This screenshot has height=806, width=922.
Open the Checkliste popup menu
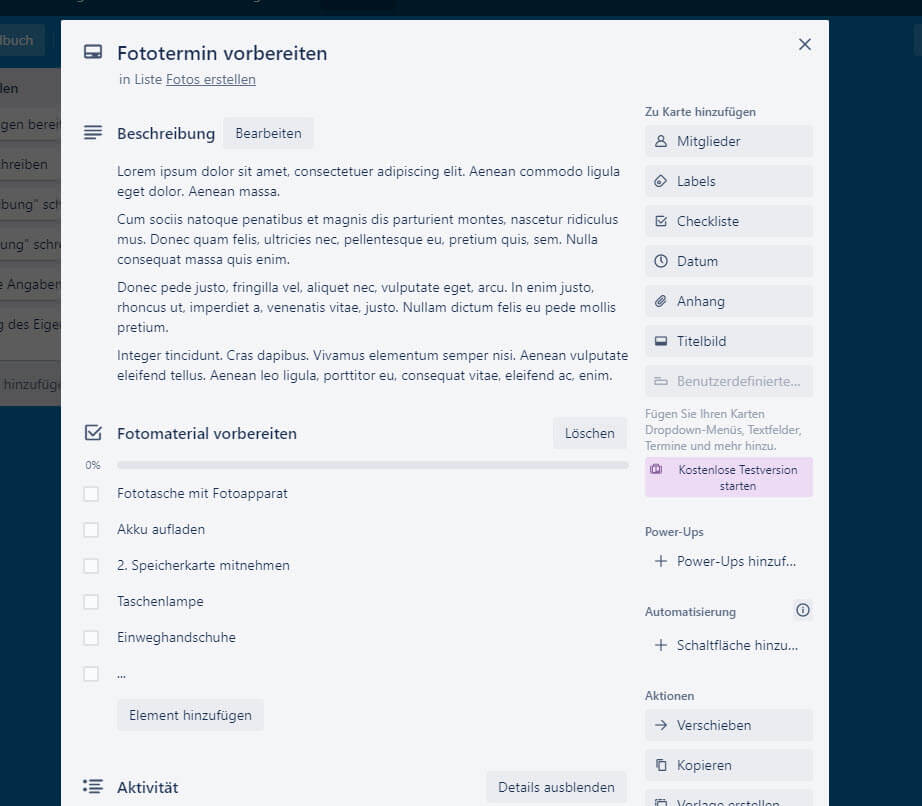pos(728,221)
